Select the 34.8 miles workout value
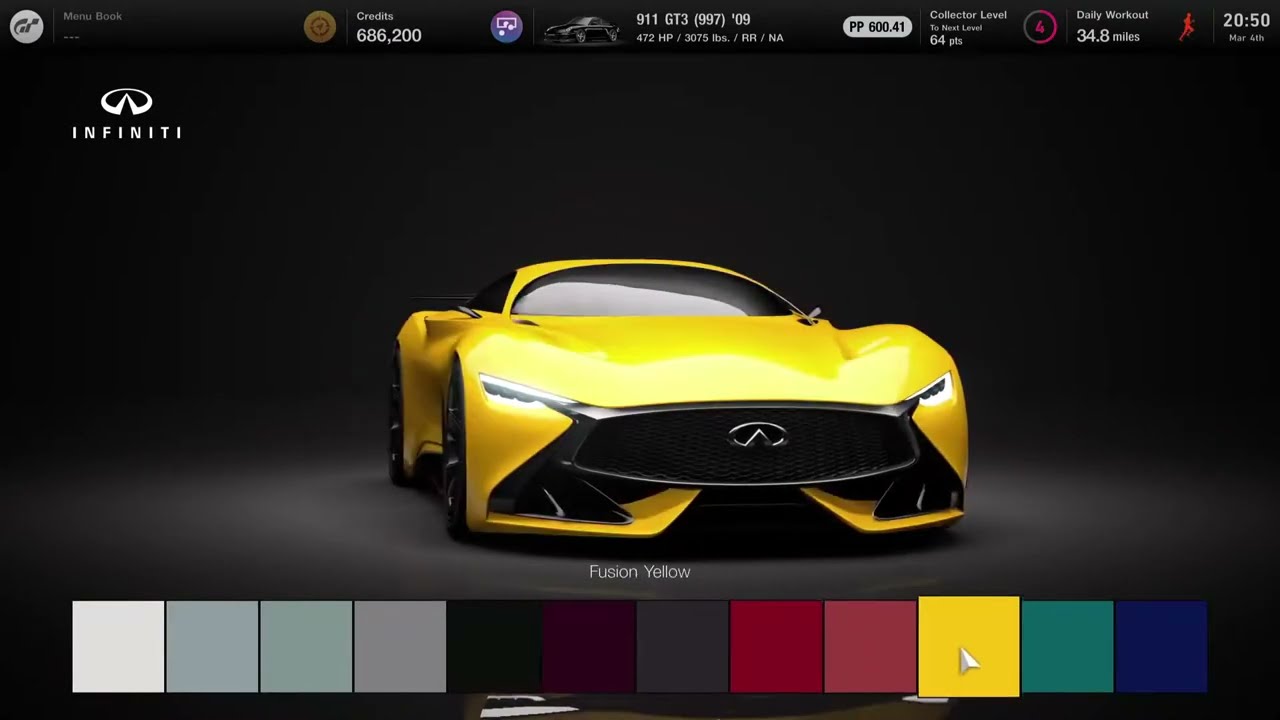The height and width of the screenshot is (720, 1280). (x=1108, y=36)
